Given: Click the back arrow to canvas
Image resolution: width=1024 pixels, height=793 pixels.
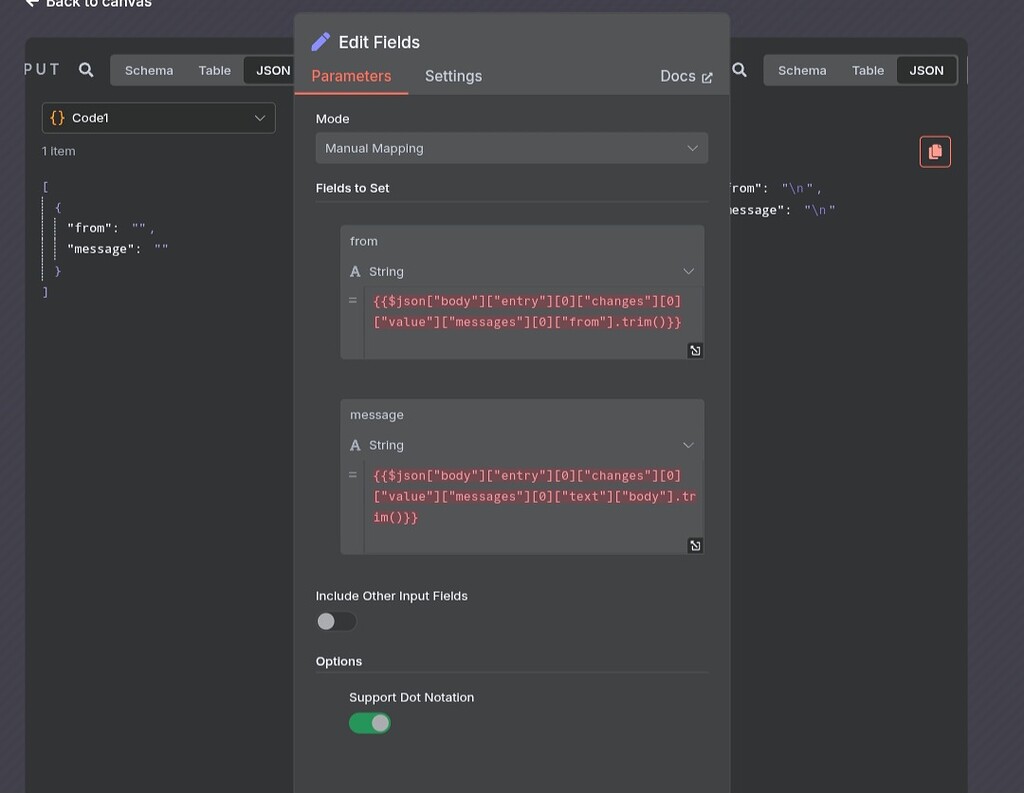Looking at the screenshot, I should [x=32, y=4].
